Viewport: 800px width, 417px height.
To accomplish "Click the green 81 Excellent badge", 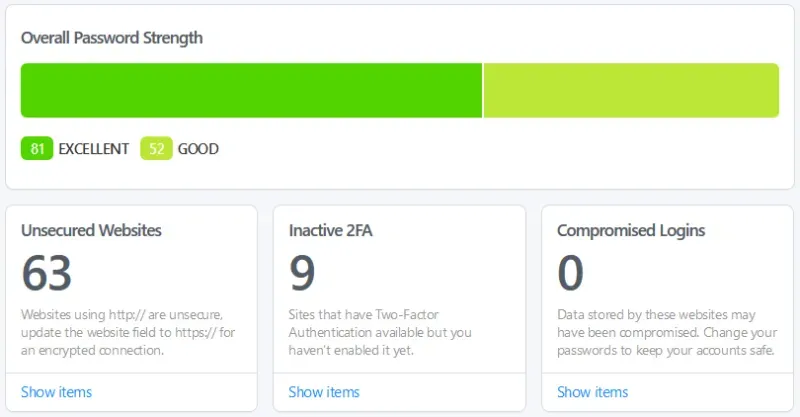I will coord(37,149).
